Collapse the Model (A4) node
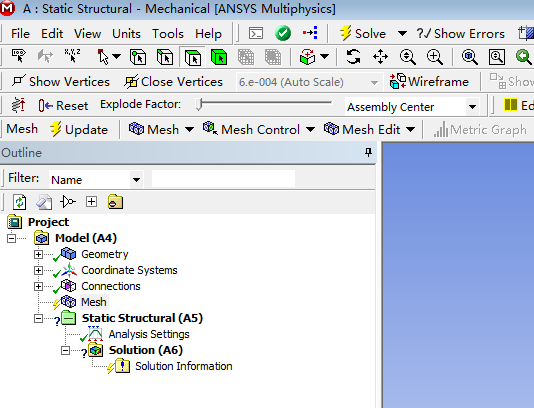The image size is (534, 408). coord(11,238)
